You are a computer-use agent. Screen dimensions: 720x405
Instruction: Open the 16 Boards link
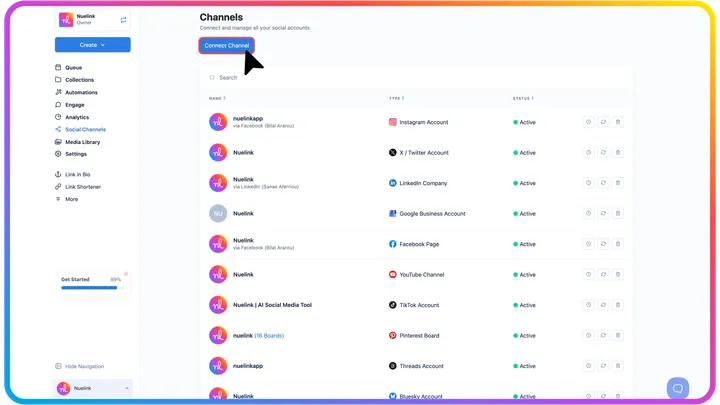tap(269, 336)
